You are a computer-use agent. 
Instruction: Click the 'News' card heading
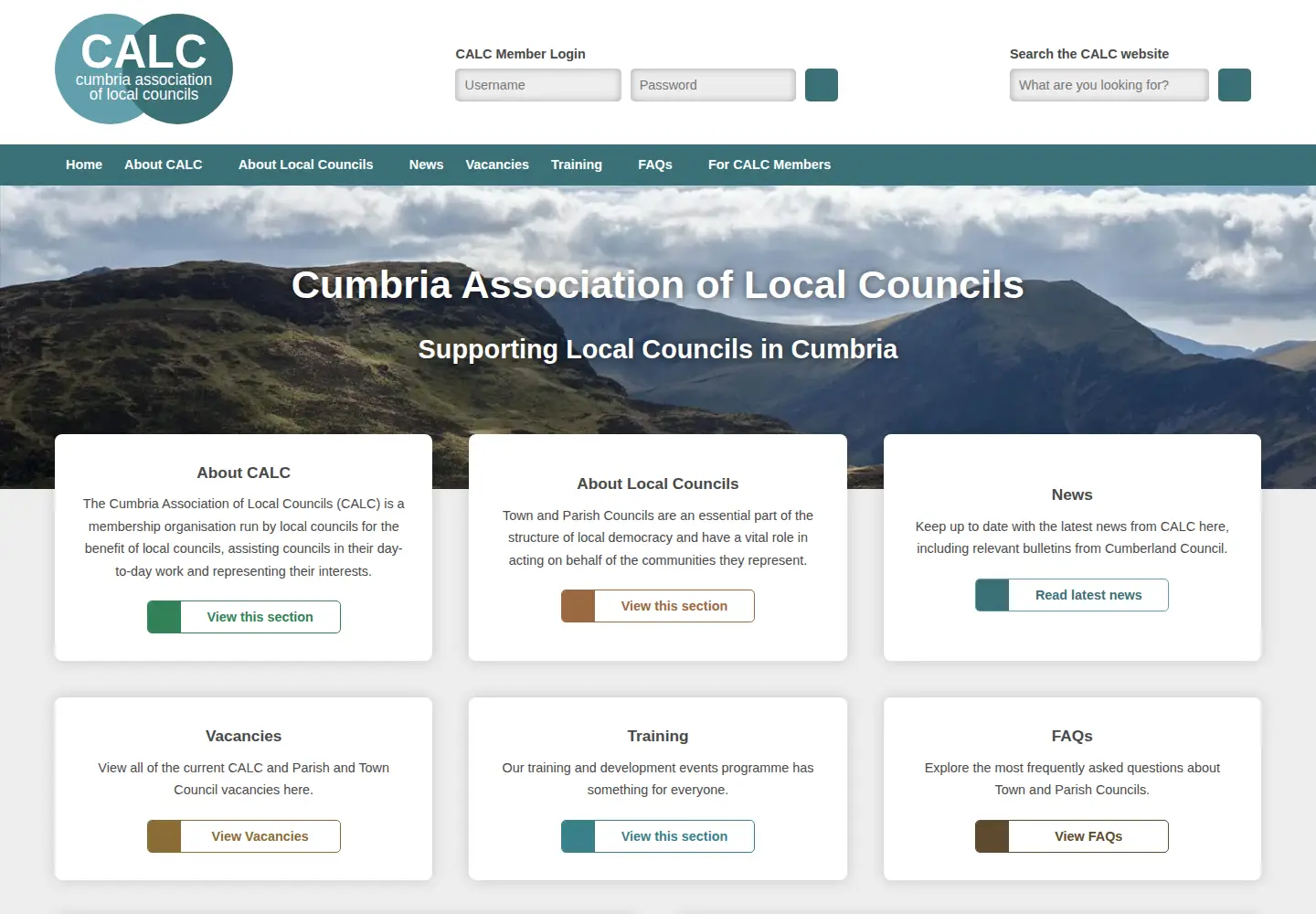pyautogui.click(x=1072, y=494)
